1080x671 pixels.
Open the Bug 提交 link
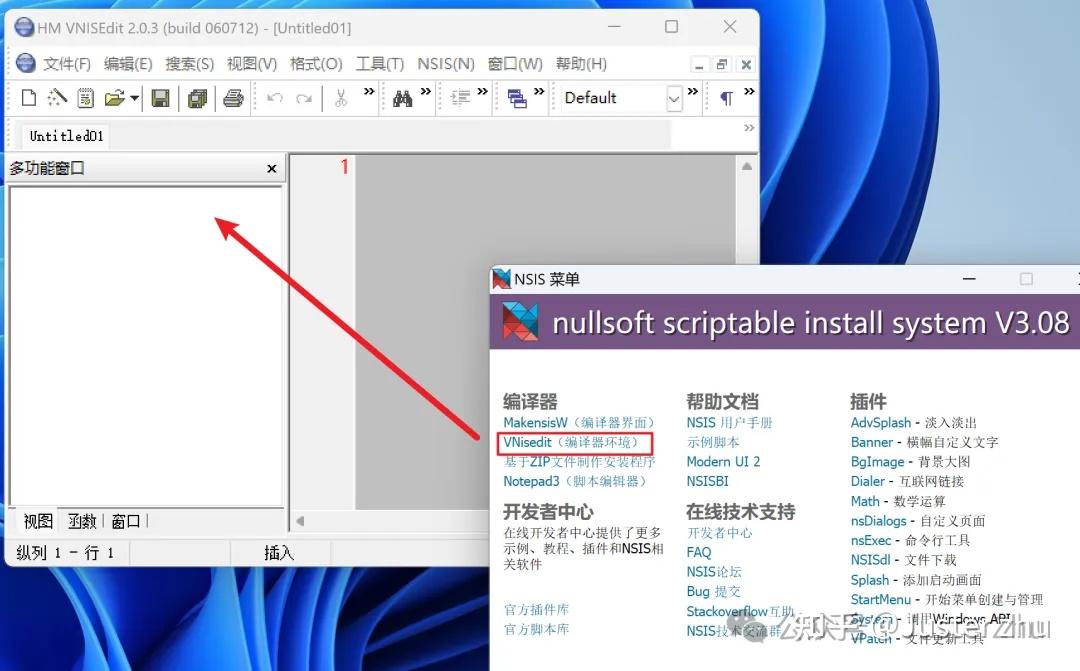click(714, 591)
